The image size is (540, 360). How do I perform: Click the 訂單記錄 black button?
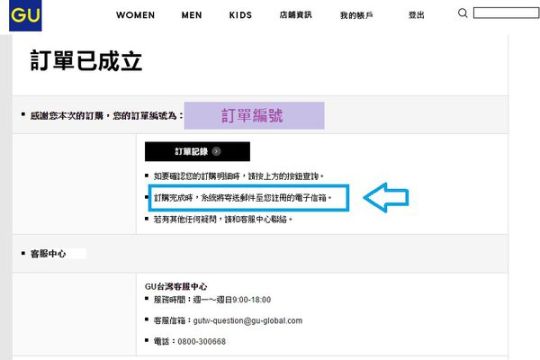point(197,151)
